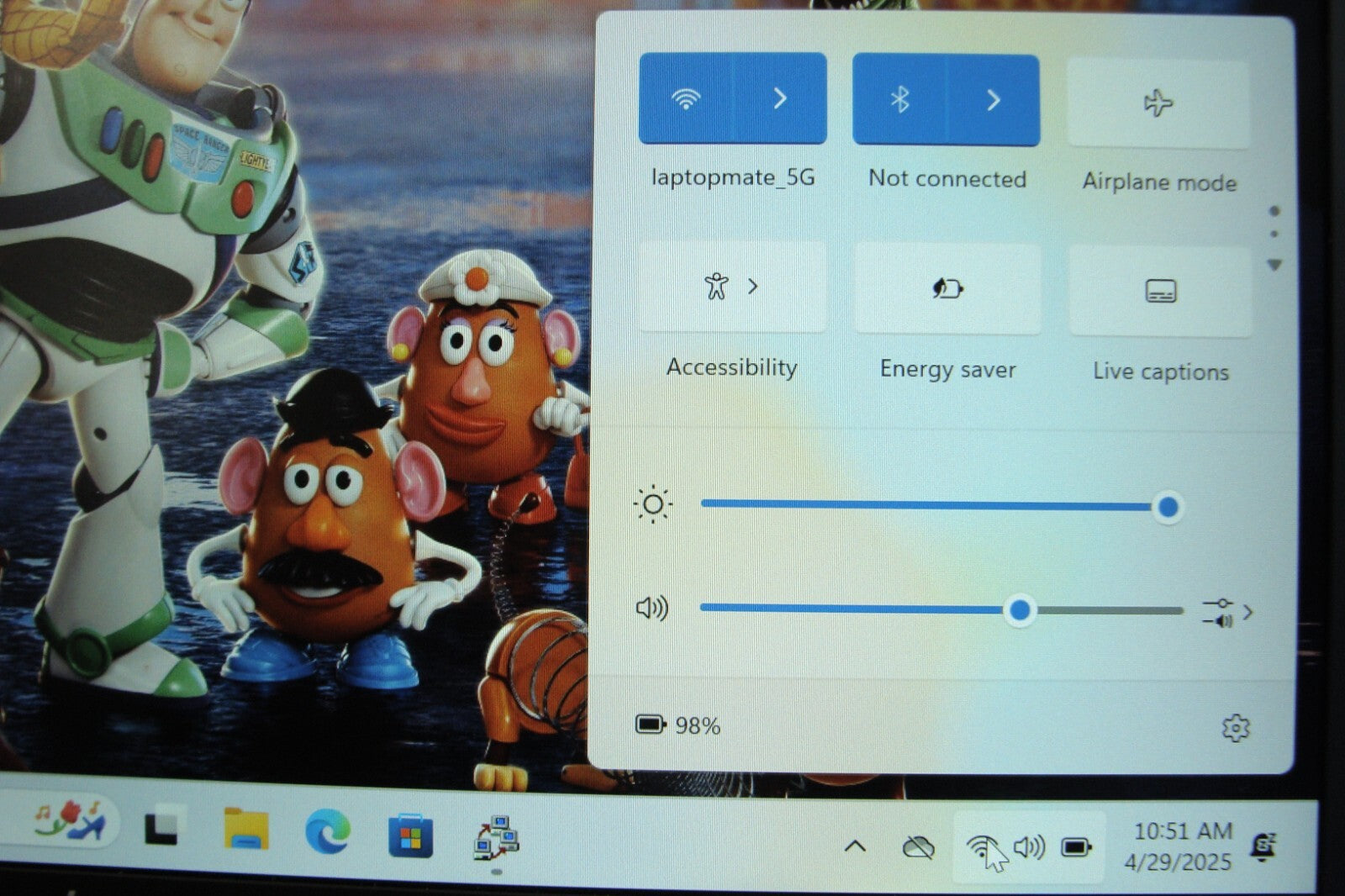Mute using the speaker icon beside volume slider

pyautogui.click(x=651, y=608)
